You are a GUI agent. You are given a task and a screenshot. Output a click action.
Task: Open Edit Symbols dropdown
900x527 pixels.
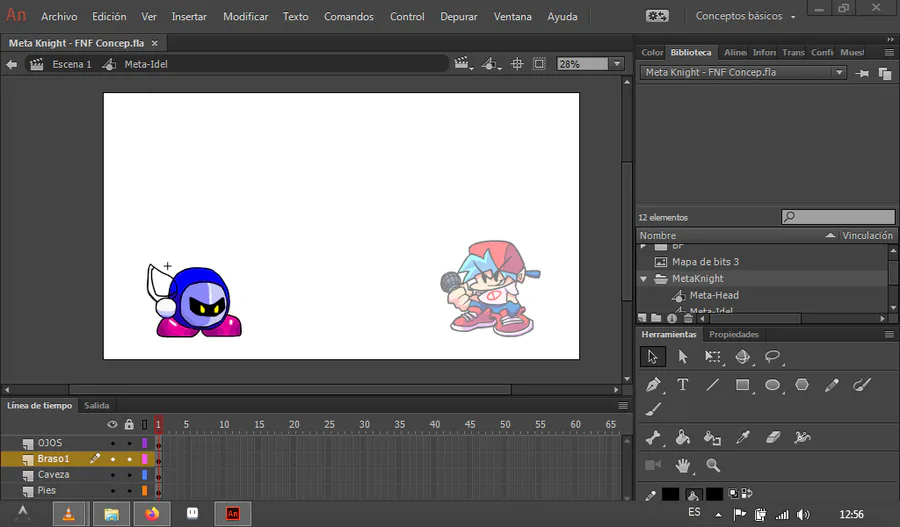491,64
